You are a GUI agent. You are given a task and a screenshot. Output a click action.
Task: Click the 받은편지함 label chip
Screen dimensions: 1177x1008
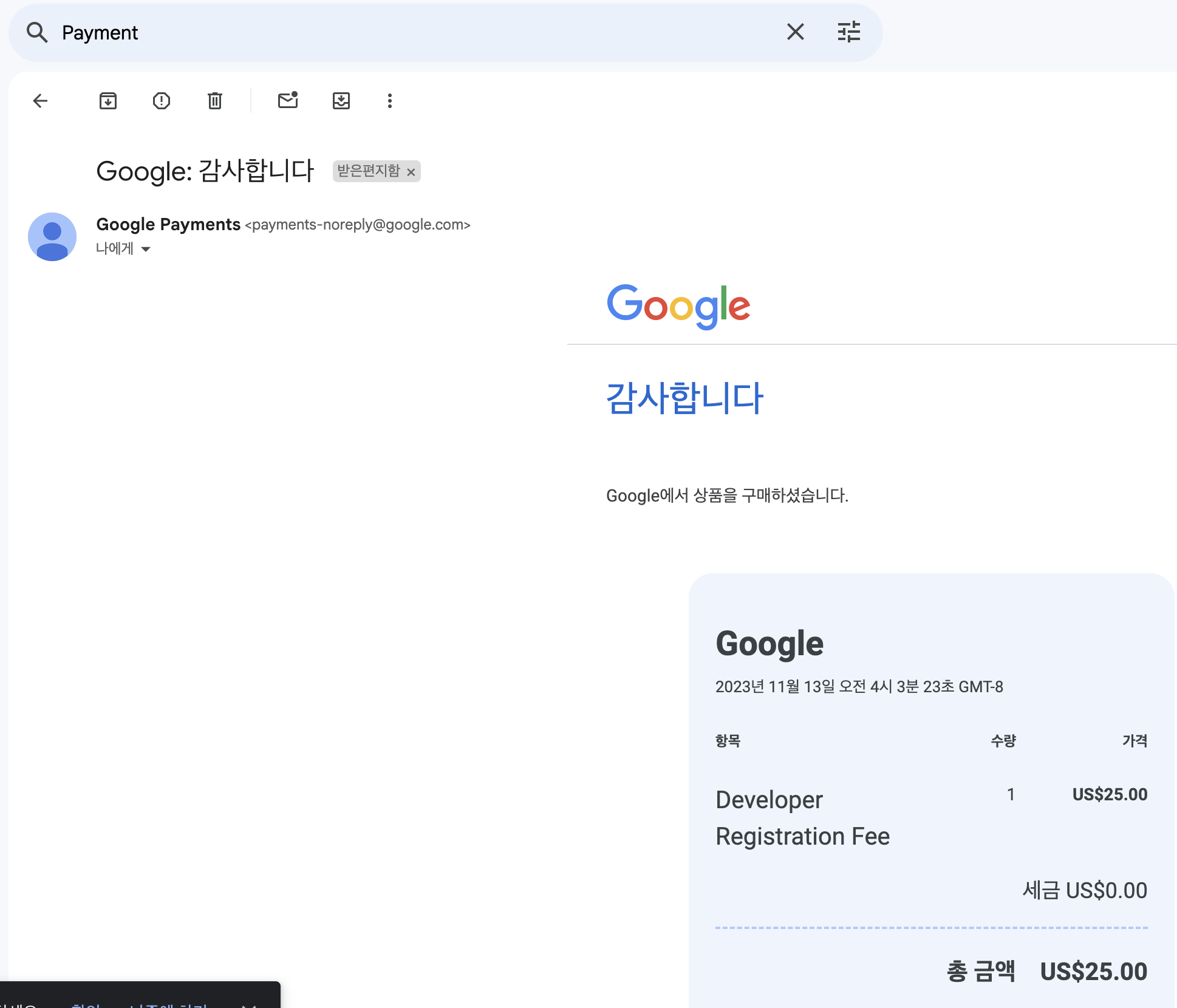[x=369, y=171]
